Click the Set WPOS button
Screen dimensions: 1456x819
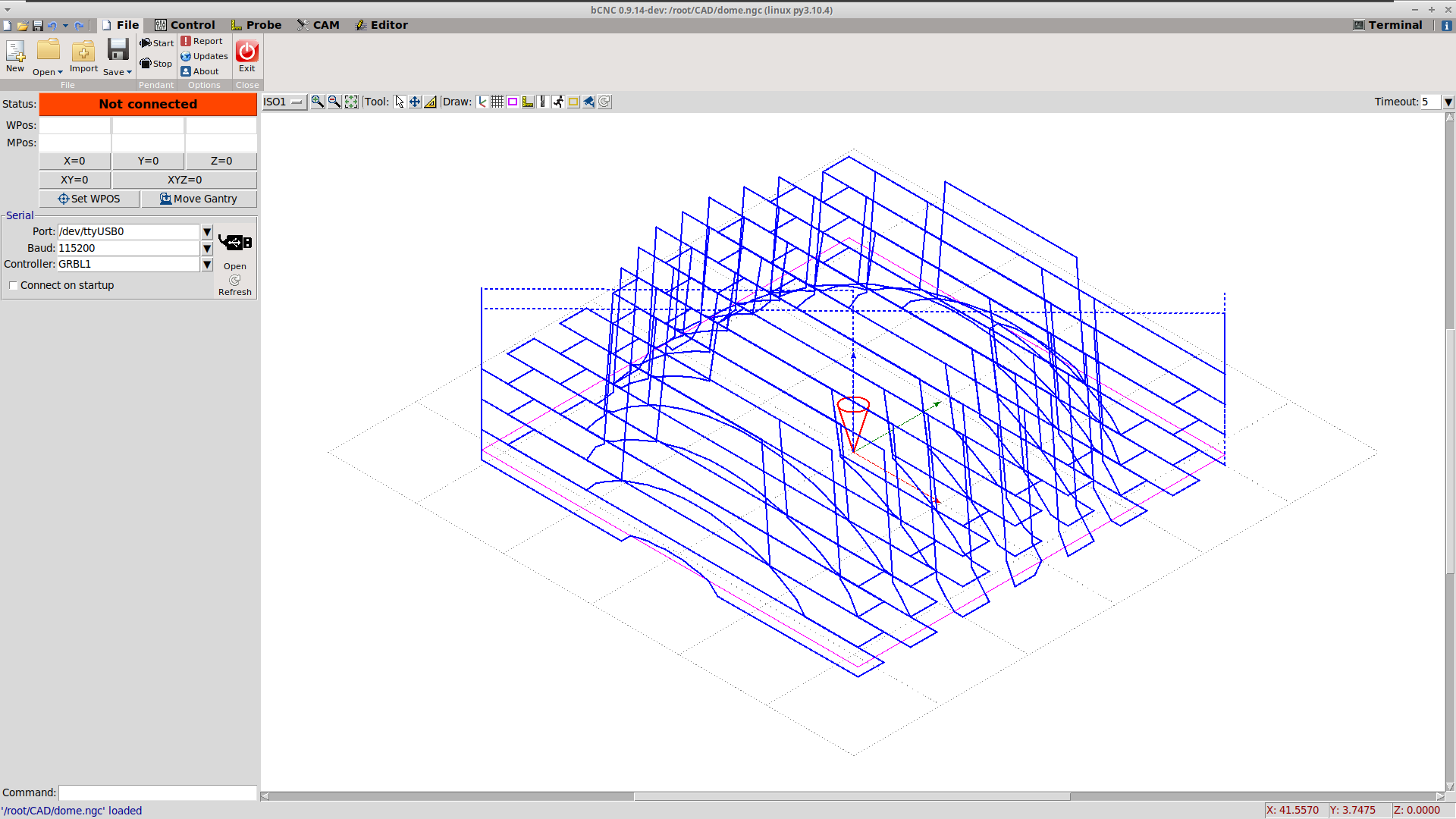click(x=89, y=198)
